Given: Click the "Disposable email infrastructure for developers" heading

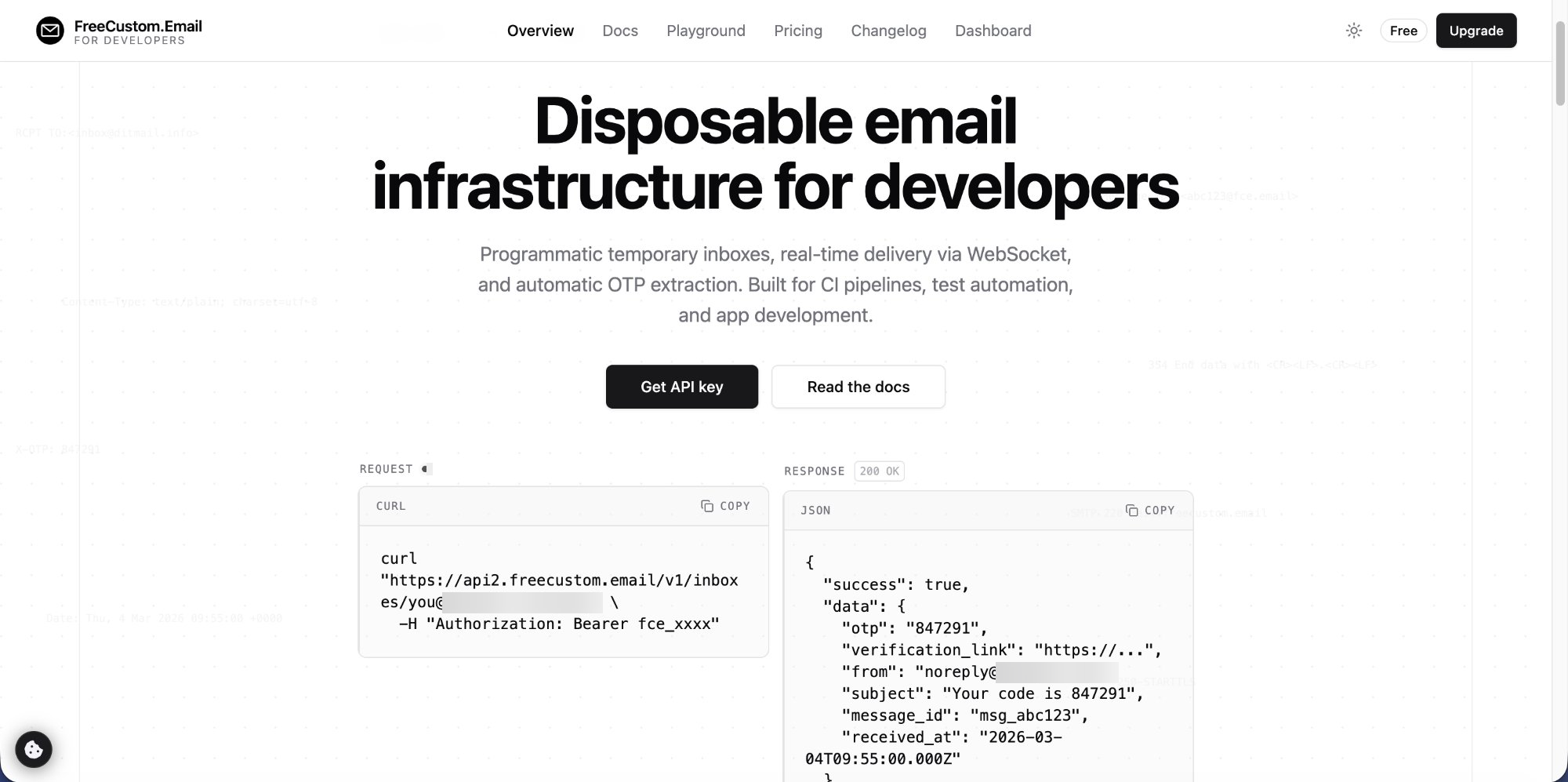Looking at the screenshot, I should tap(775, 154).
